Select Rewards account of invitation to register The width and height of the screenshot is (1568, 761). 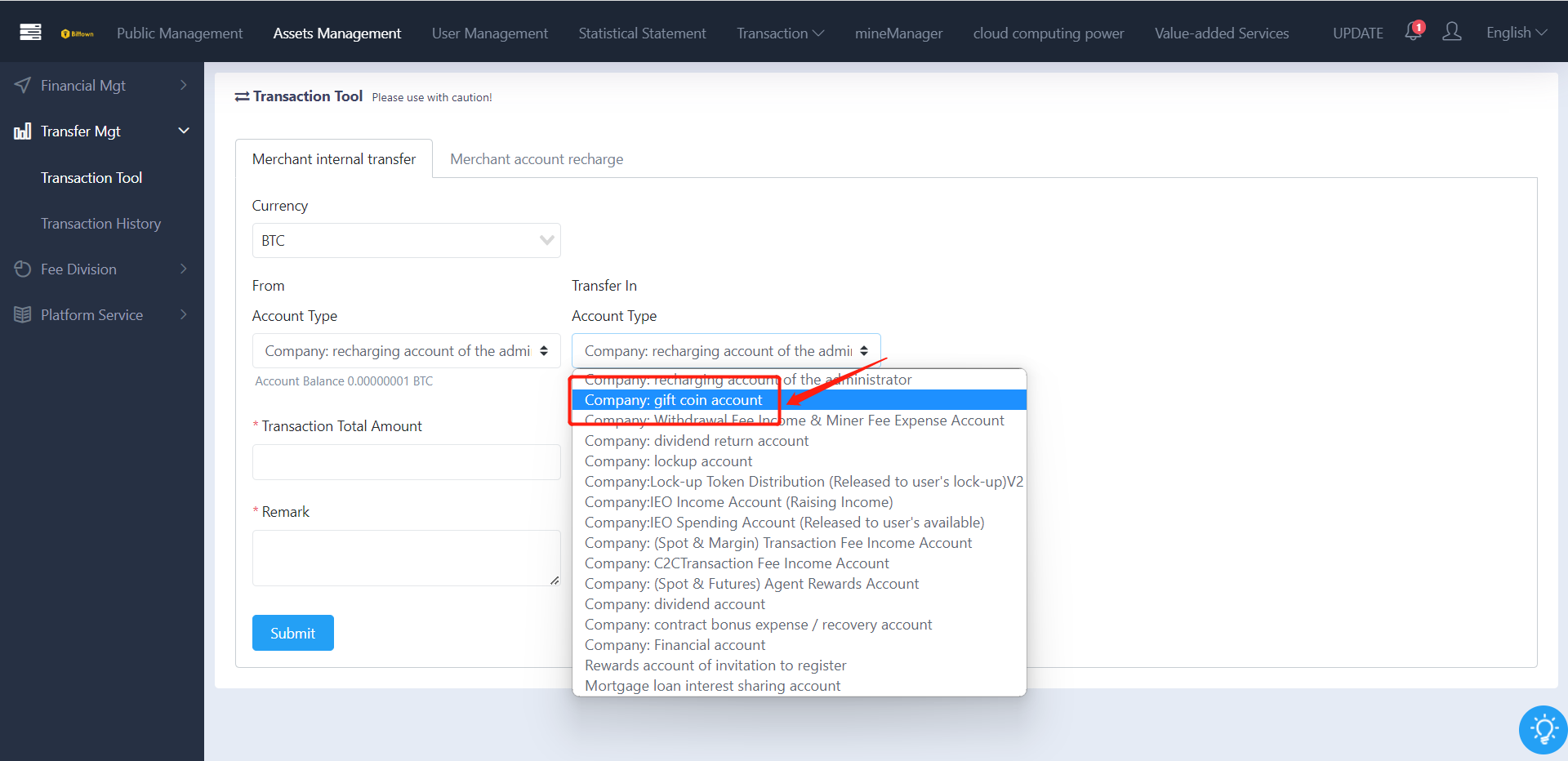click(x=800, y=665)
